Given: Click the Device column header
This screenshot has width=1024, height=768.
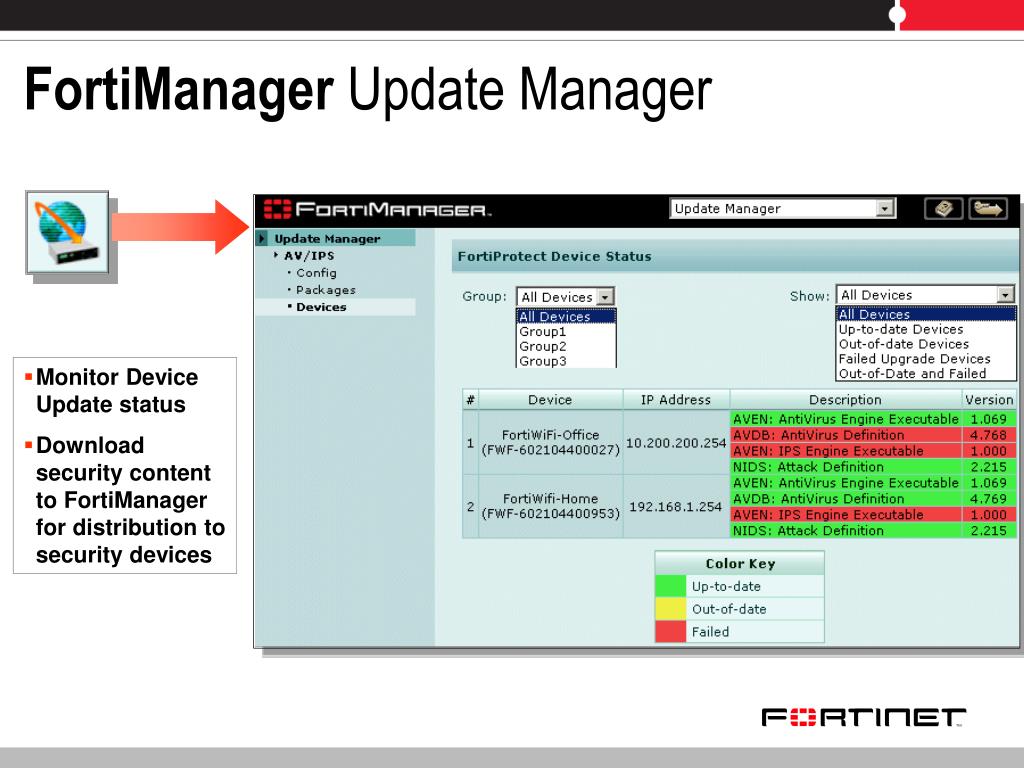Looking at the screenshot, I should coord(550,400).
